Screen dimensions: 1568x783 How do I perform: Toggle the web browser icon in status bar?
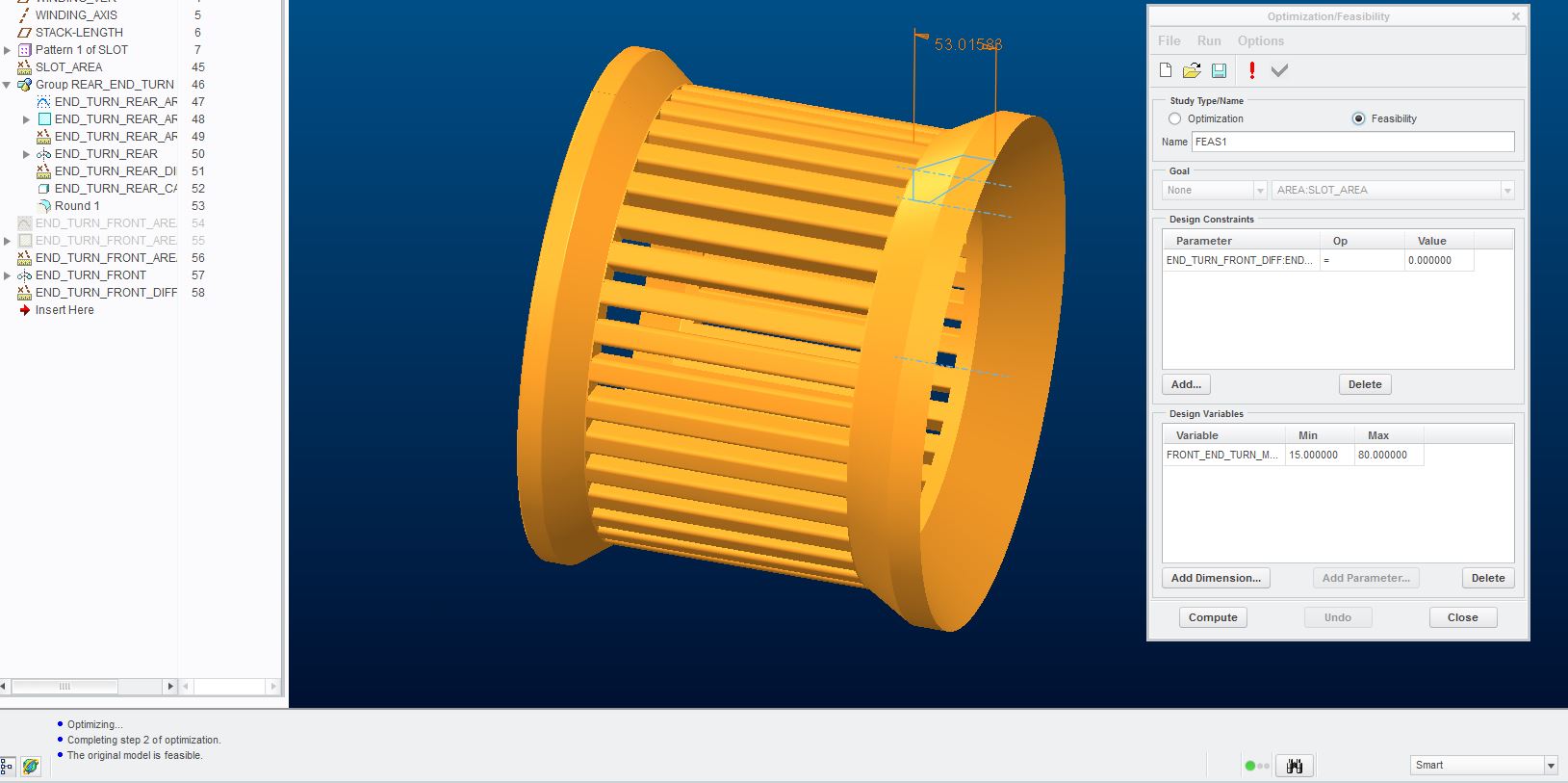pyautogui.click(x=31, y=767)
